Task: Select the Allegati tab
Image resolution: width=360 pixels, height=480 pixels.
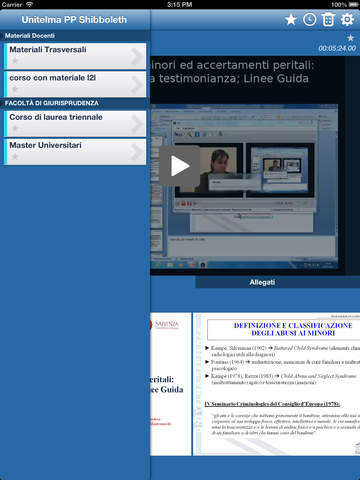Action: [262, 282]
